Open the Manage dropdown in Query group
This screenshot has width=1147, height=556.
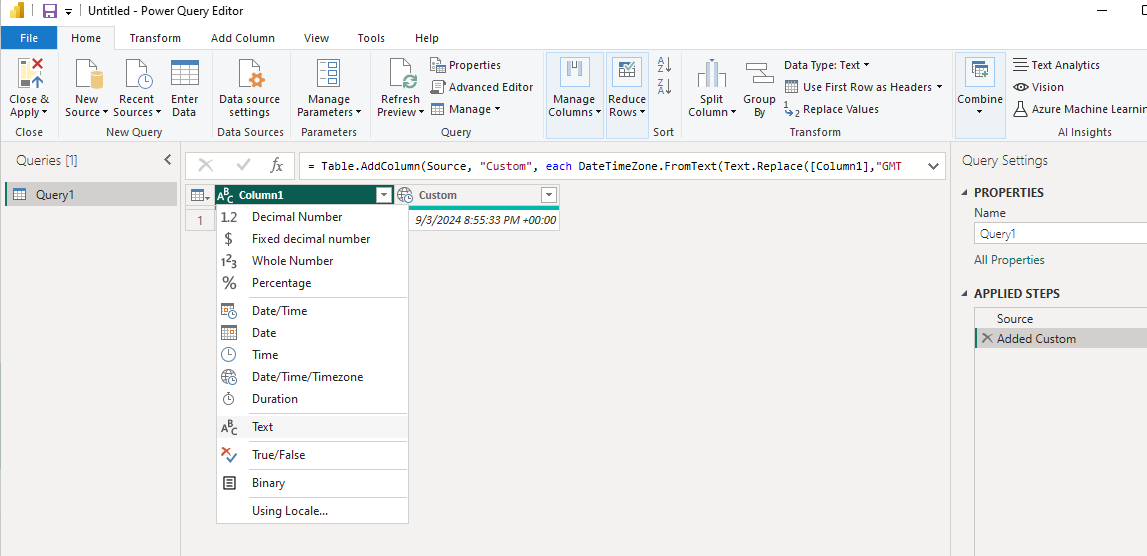tap(465, 109)
